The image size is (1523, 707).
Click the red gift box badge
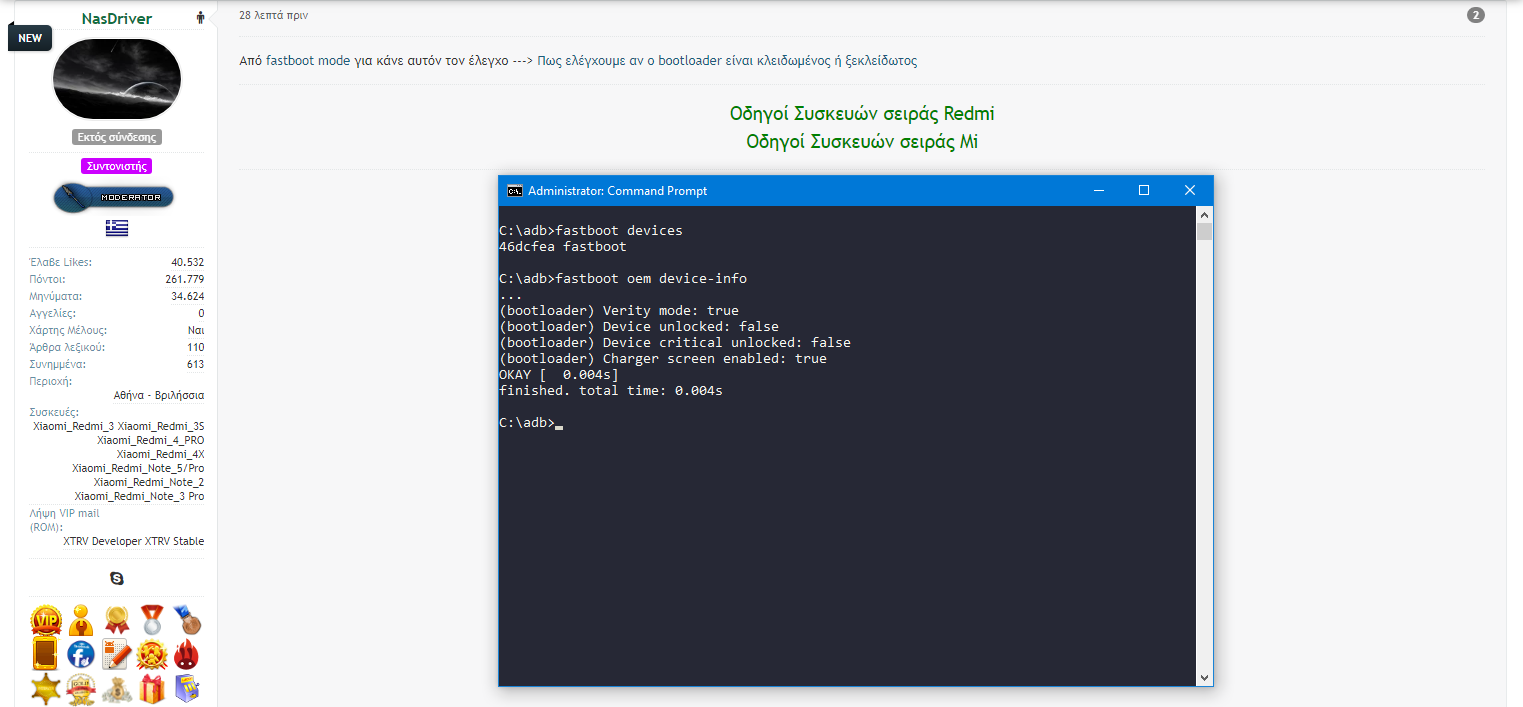click(152, 689)
